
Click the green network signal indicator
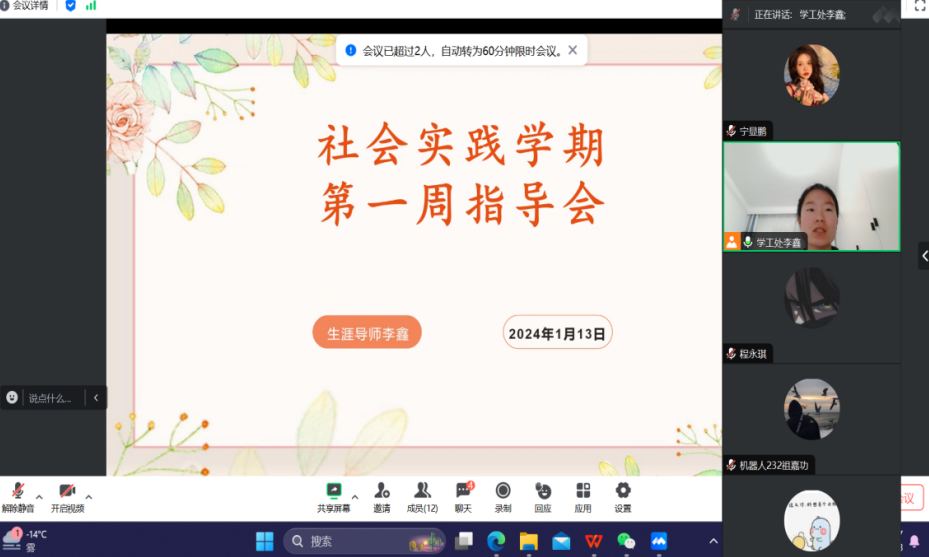[91, 6]
